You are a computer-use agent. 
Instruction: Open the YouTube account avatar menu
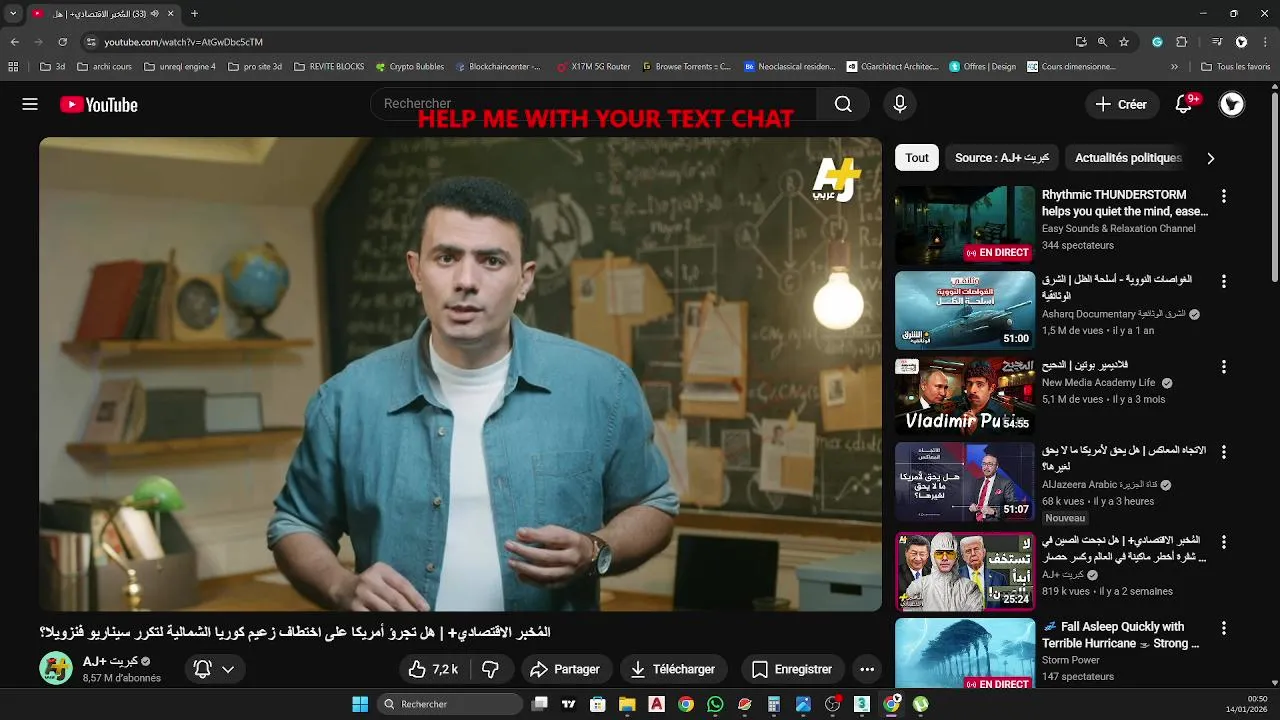pos(1232,104)
